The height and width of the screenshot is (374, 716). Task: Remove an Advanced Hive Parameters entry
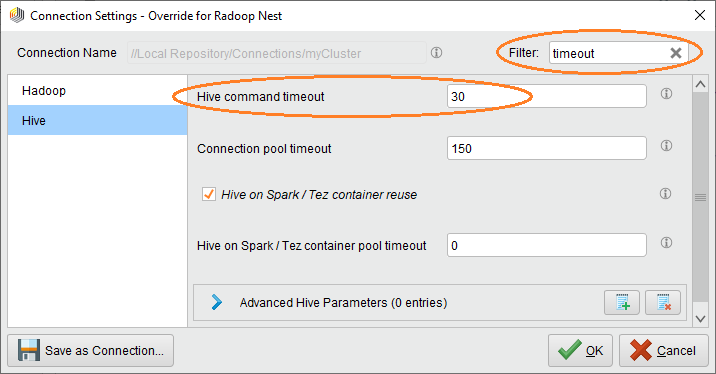663,302
